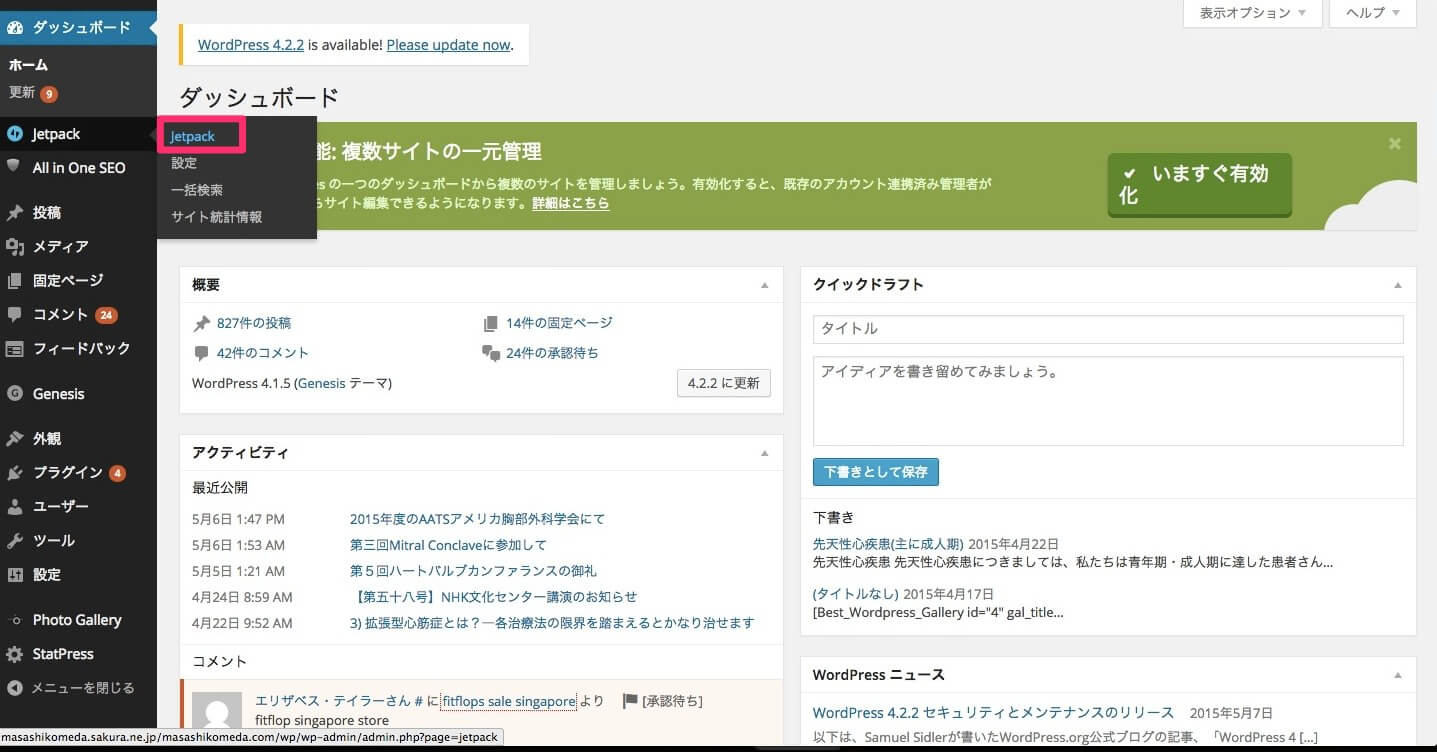Image resolution: width=1437 pixels, height=752 pixels.
Task: Click the 42件のコメント link
Action: (x=263, y=353)
